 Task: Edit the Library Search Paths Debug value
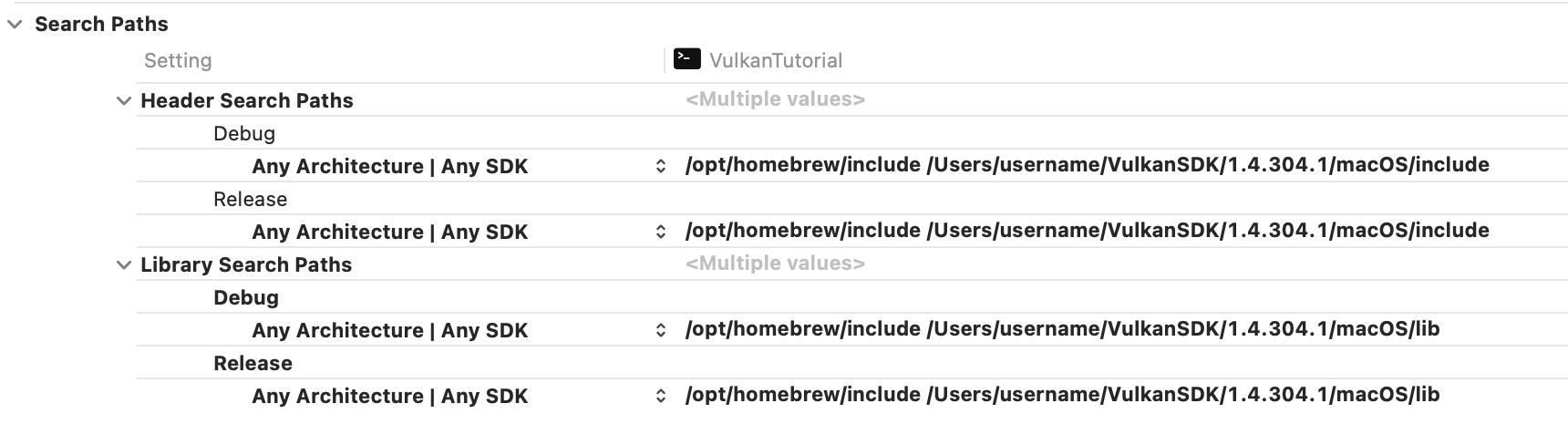click(1062, 329)
